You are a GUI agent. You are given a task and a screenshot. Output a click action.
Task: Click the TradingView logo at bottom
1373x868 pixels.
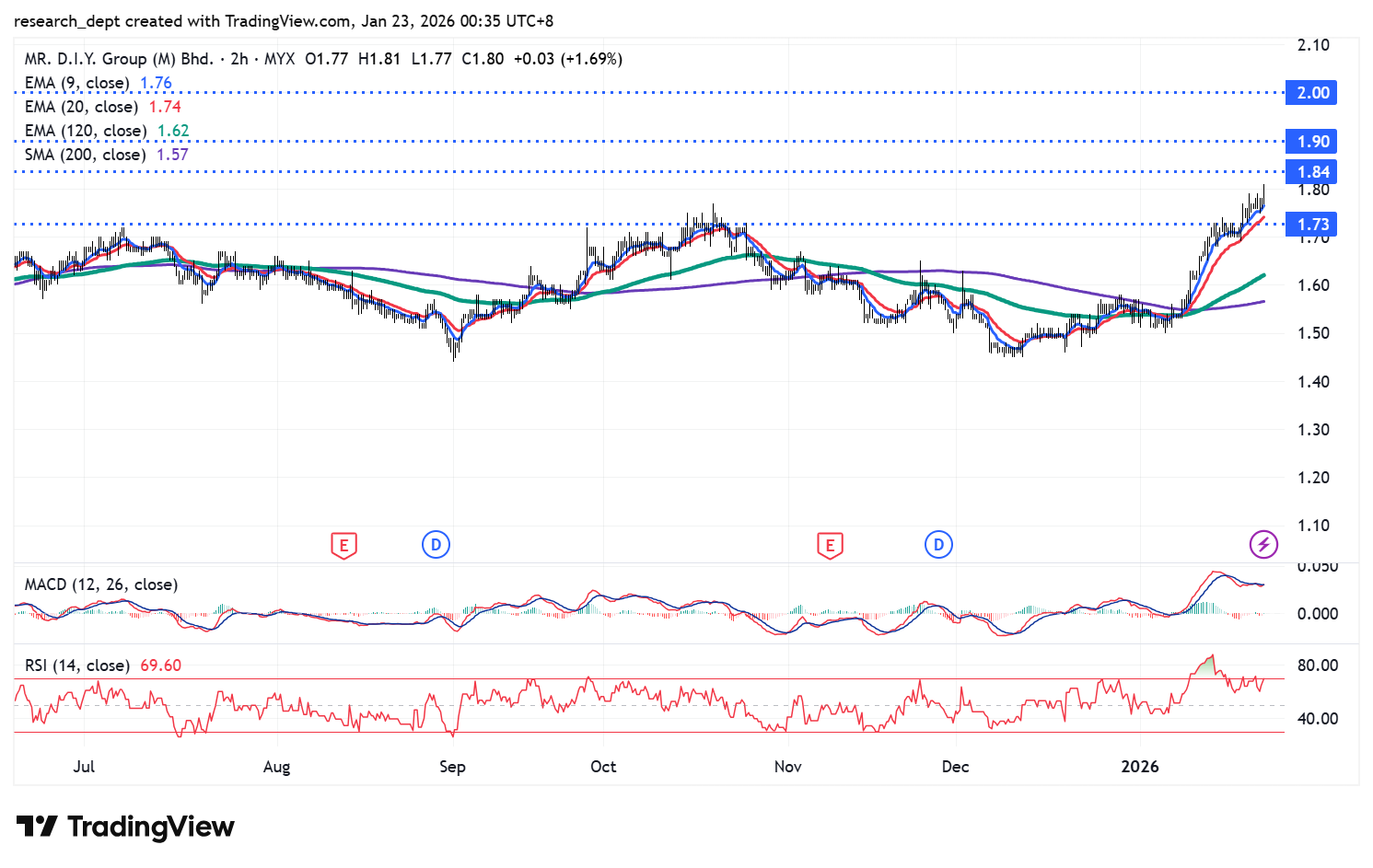coord(125,827)
